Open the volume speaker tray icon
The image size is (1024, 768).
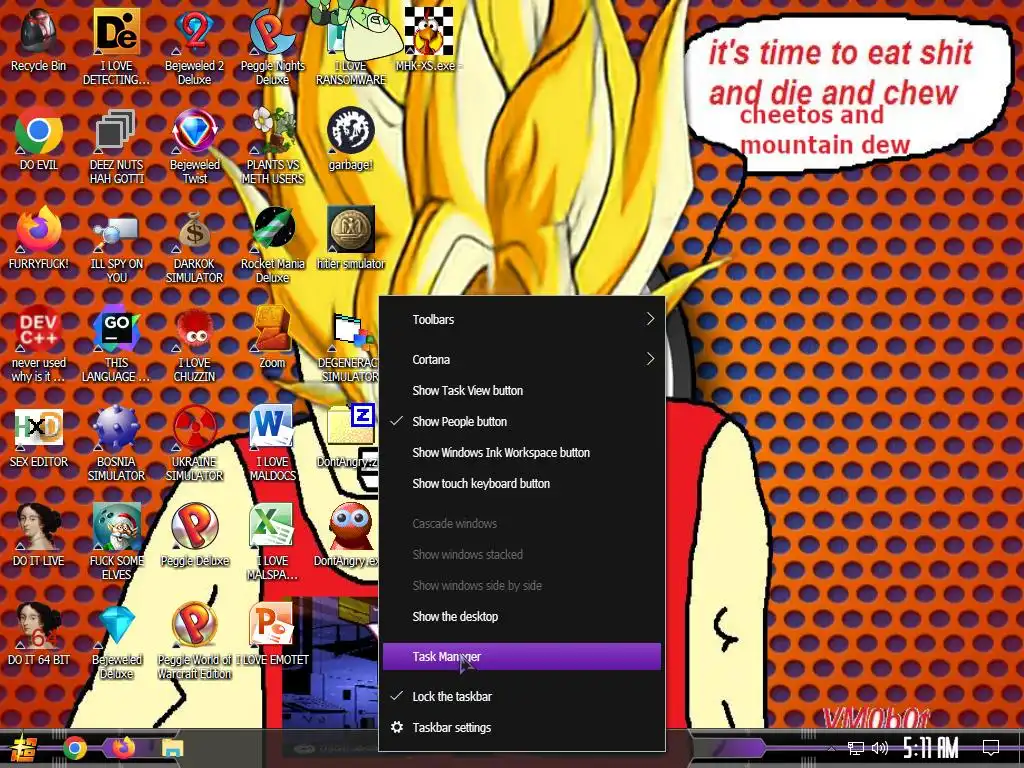(880, 748)
